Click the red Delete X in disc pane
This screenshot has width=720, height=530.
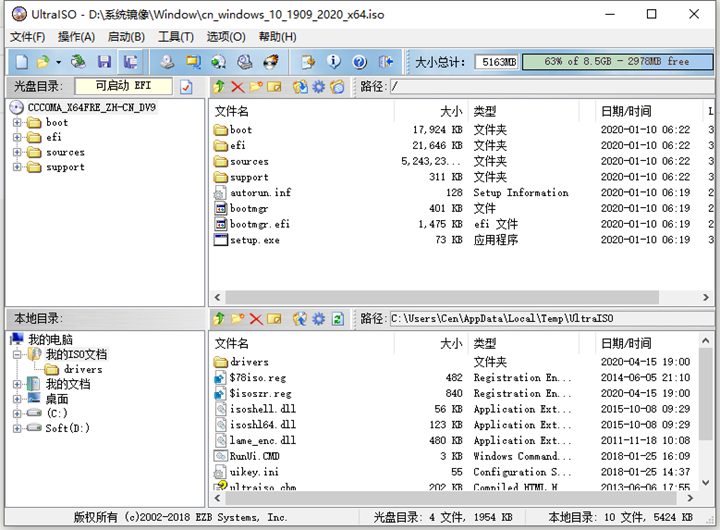tap(237, 86)
